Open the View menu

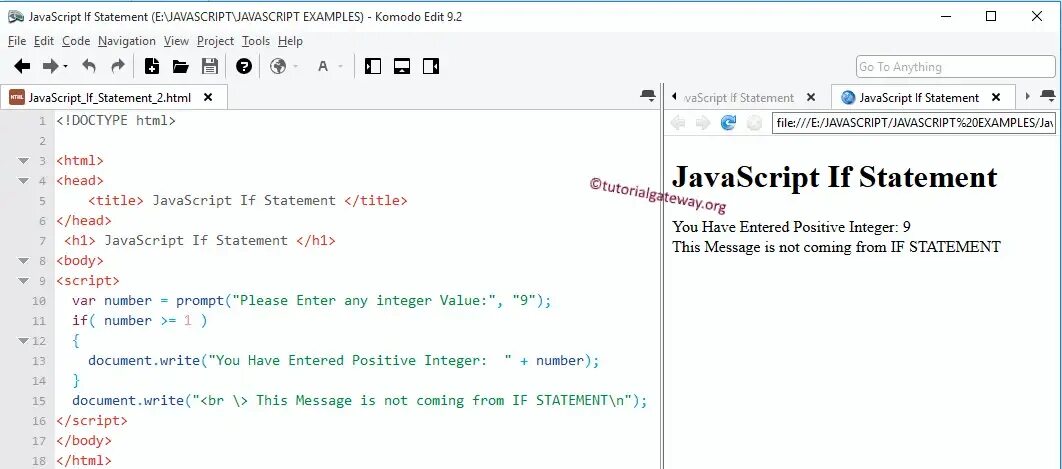click(x=176, y=41)
